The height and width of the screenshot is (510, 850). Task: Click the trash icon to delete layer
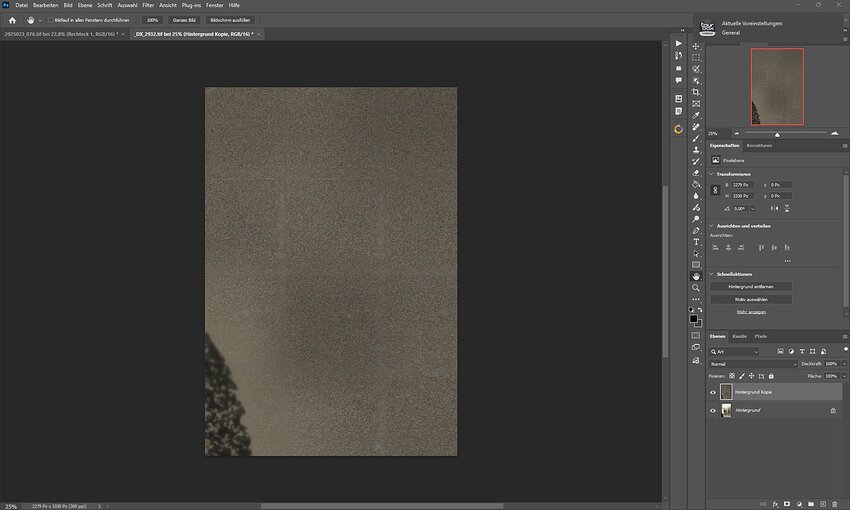[835, 504]
